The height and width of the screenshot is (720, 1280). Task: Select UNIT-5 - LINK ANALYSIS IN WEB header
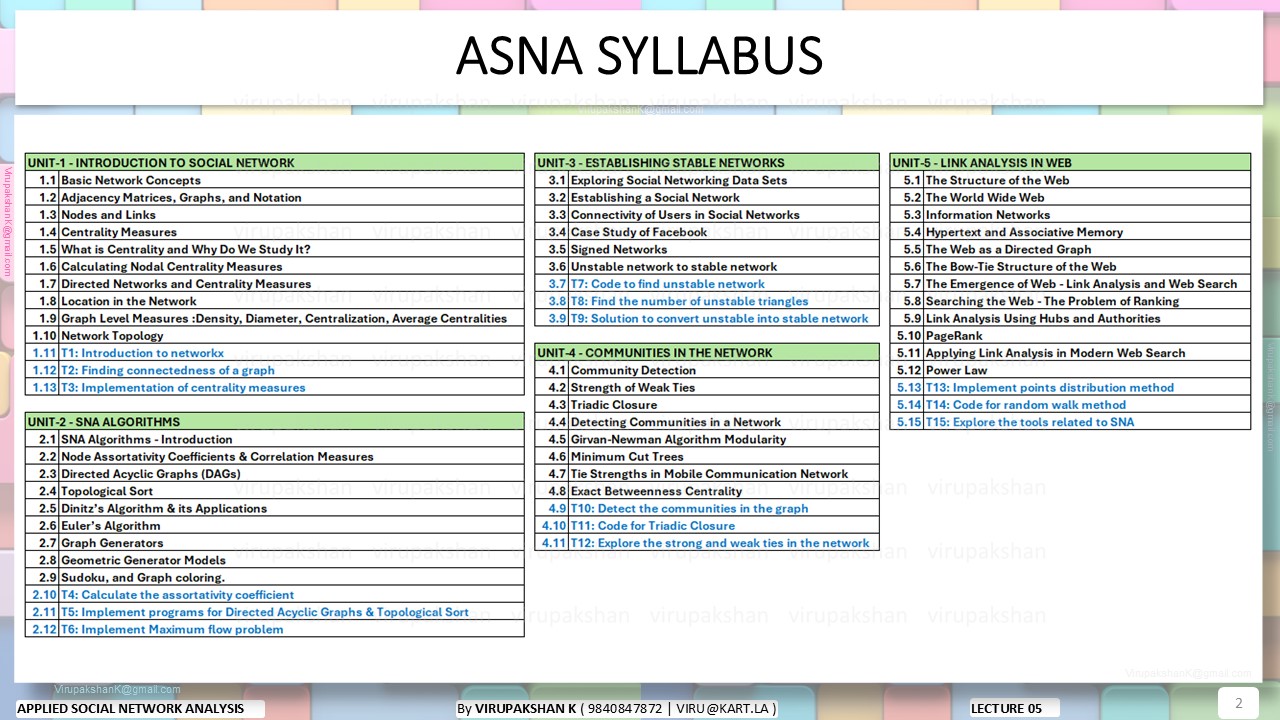point(1070,163)
